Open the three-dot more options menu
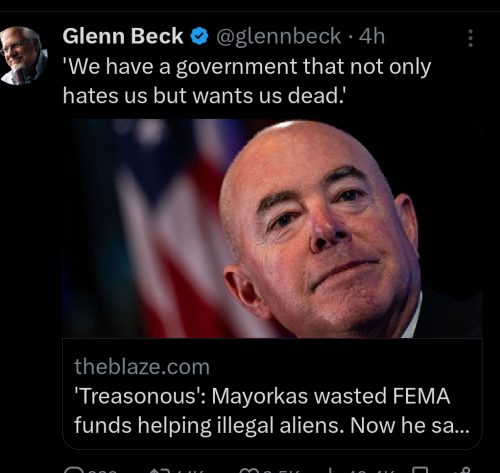 (470, 38)
